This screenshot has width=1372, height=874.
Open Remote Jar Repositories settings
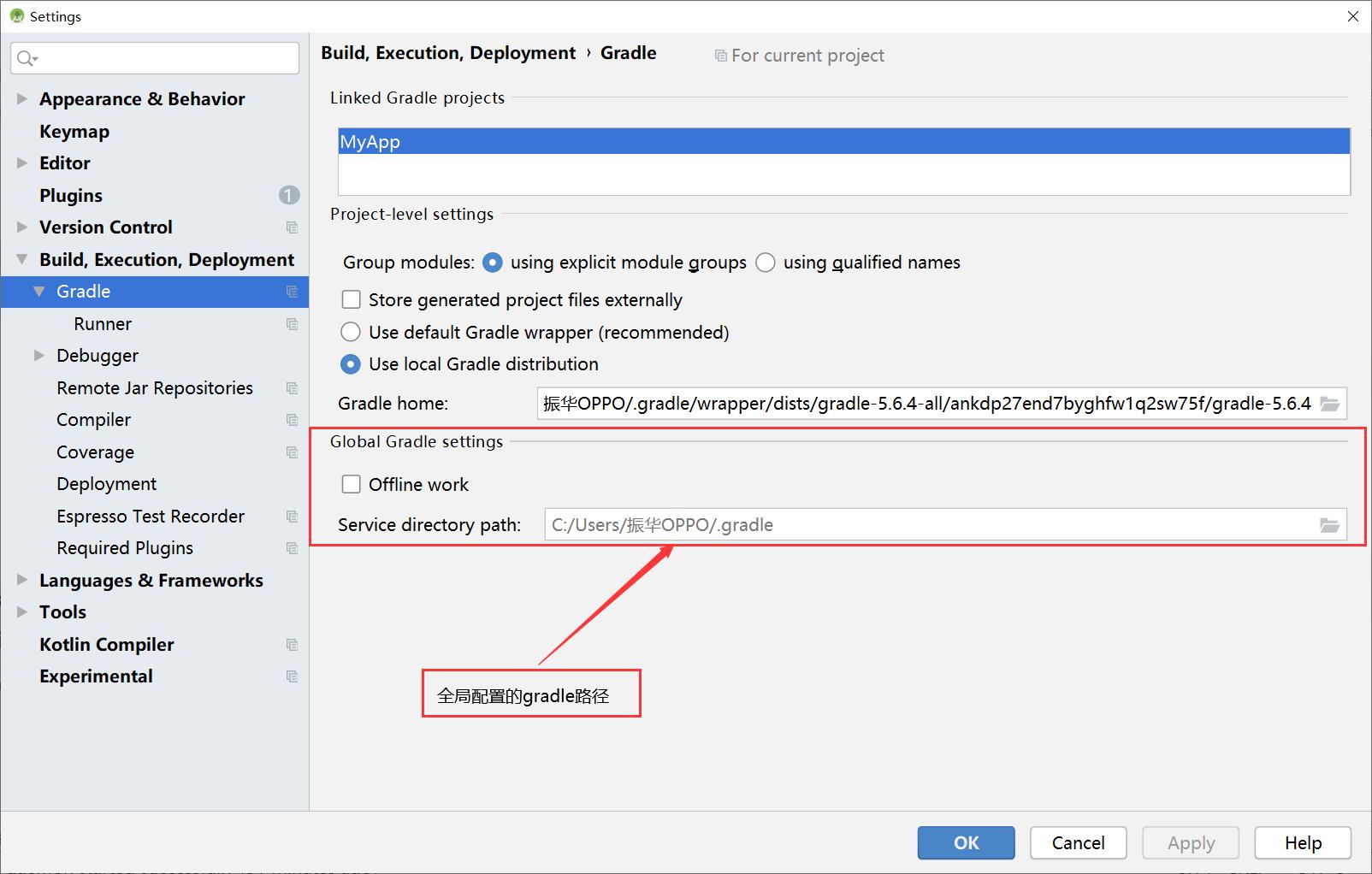(x=155, y=388)
